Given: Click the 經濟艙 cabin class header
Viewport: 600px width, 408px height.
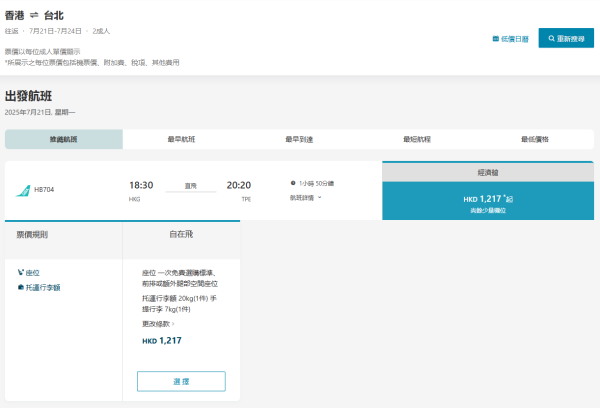Looking at the screenshot, I should pyautogui.click(x=488, y=172).
